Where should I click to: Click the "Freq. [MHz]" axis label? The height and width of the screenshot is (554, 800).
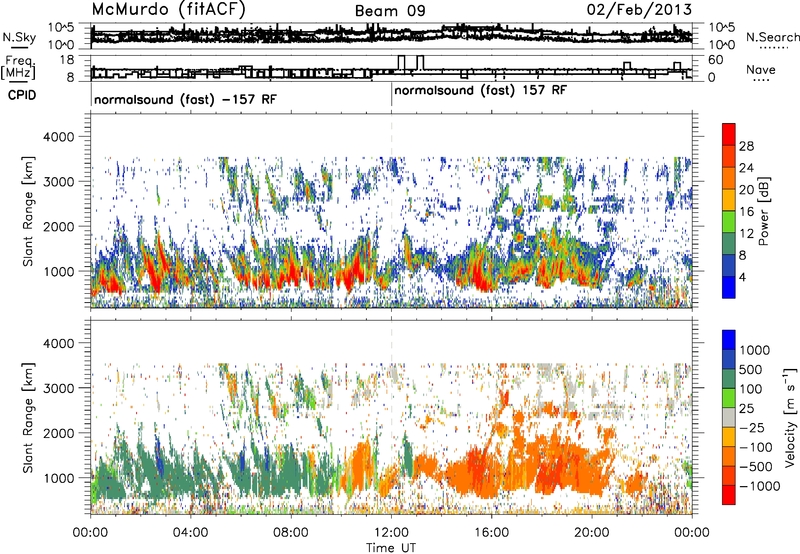pyautogui.click(x=18, y=67)
